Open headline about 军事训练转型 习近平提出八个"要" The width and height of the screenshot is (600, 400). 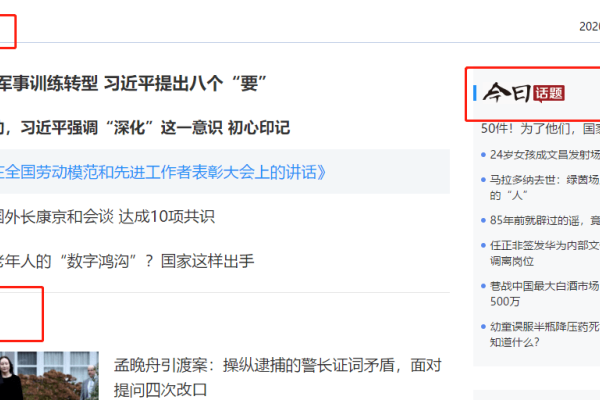[133, 83]
